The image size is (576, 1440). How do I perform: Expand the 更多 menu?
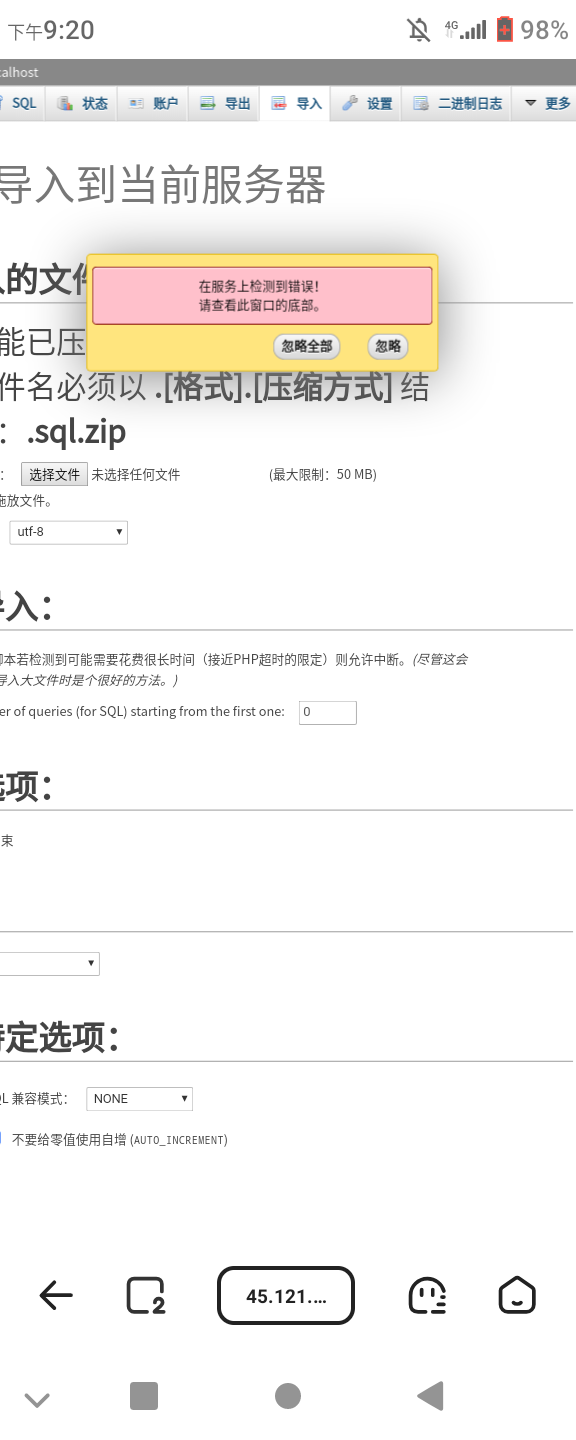[x=547, y=103]
